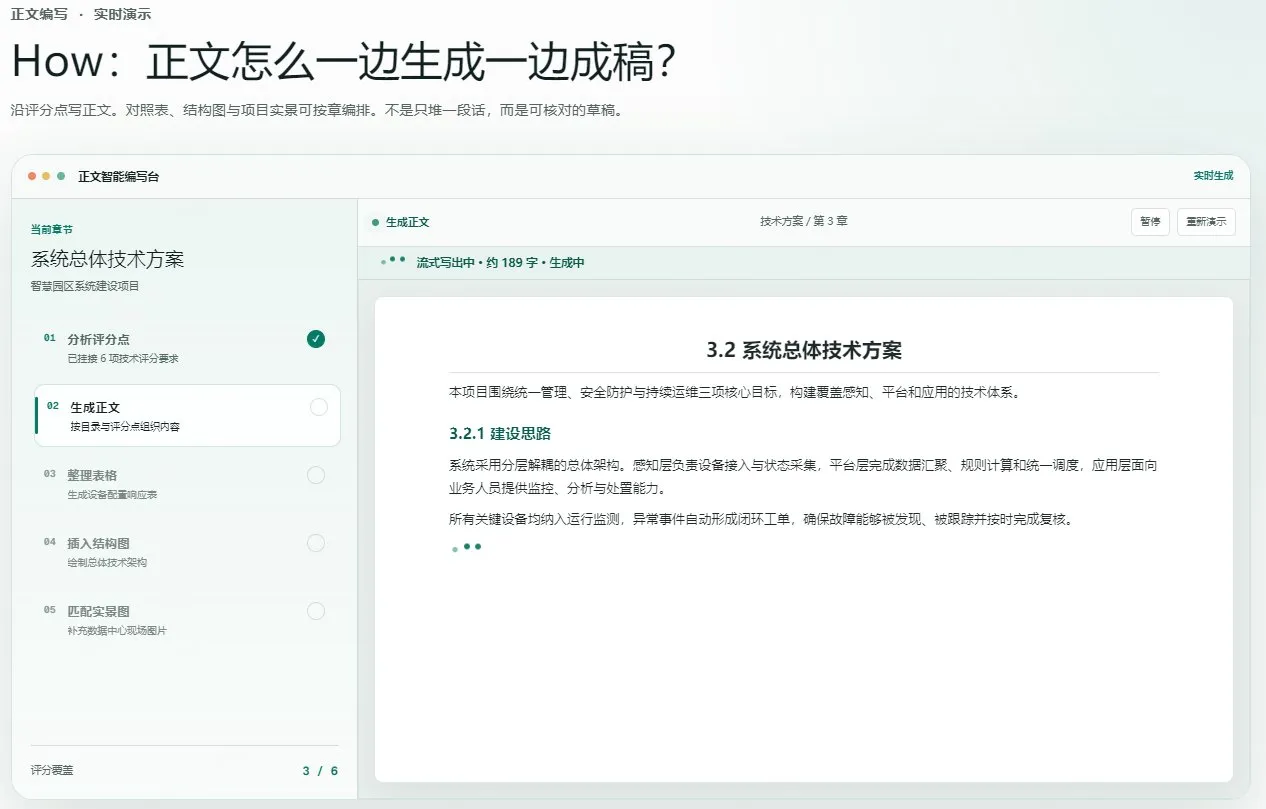Click the 实时演示 breadcrumb at top

(123, 15)
